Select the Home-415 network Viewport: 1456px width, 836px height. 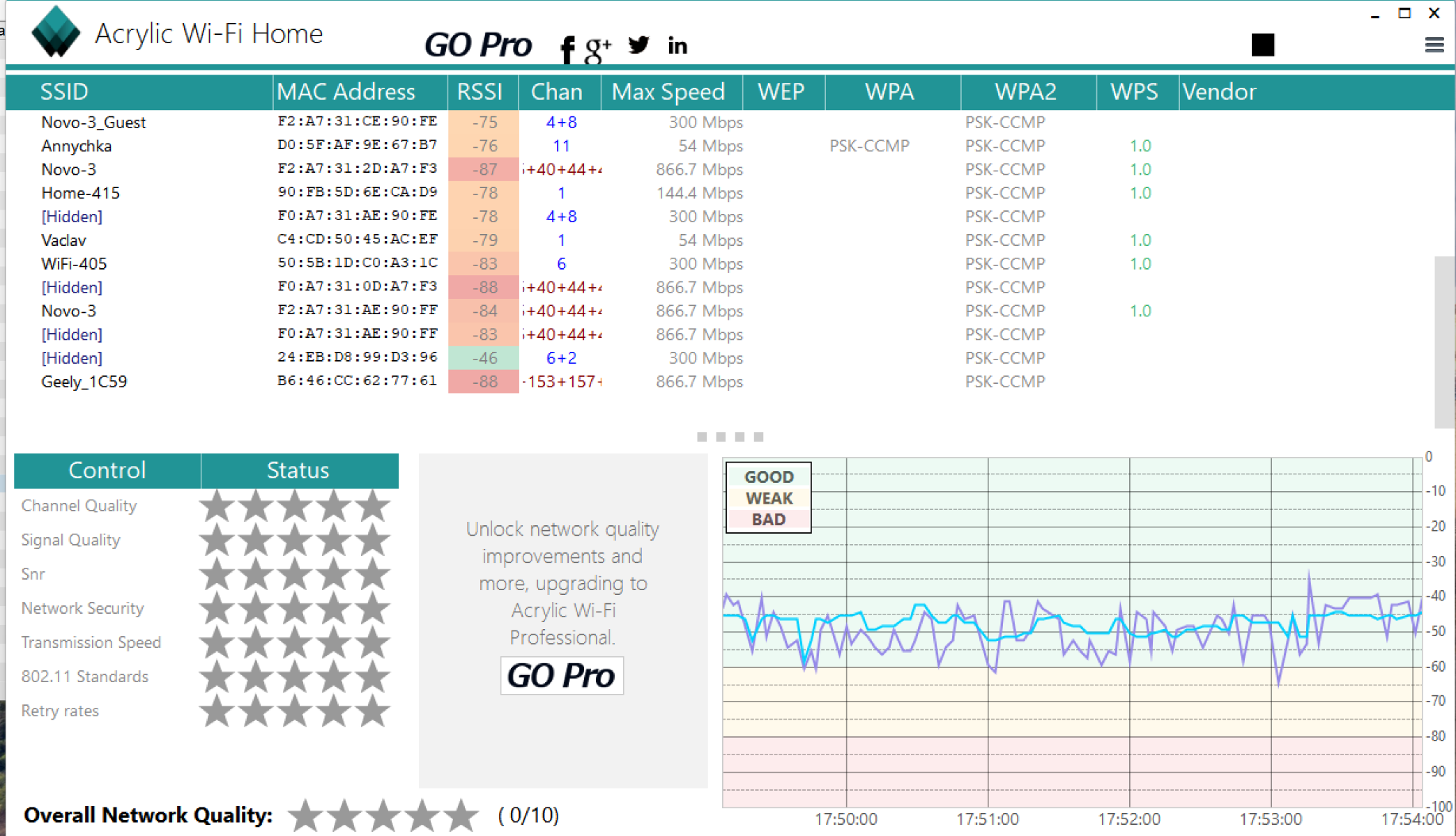click(x=720, y=193)
